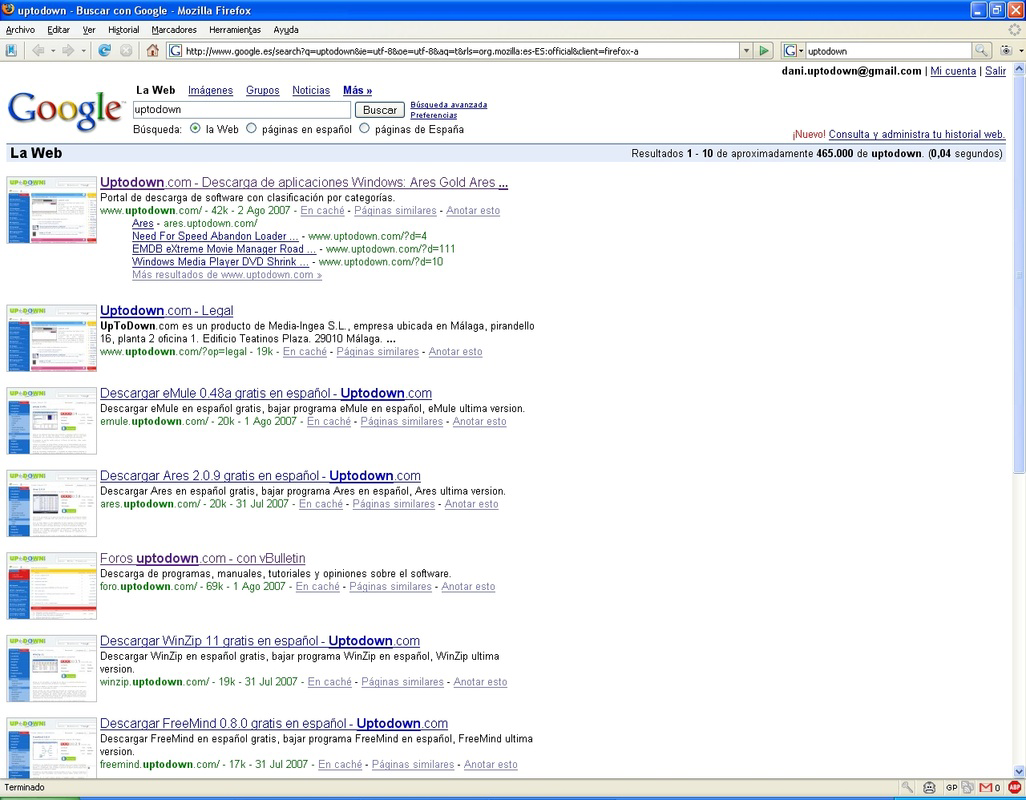Open the search engine selector dropdown

tap(794, 50)
